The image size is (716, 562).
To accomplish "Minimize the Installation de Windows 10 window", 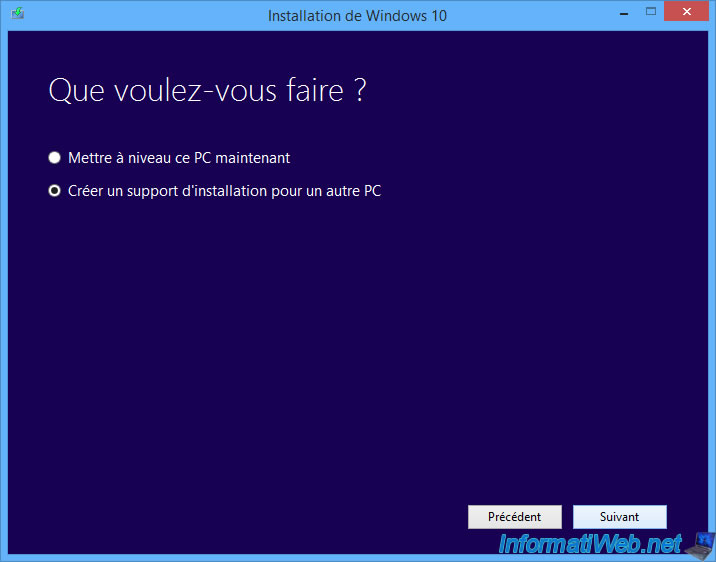I will coord(621,13).
